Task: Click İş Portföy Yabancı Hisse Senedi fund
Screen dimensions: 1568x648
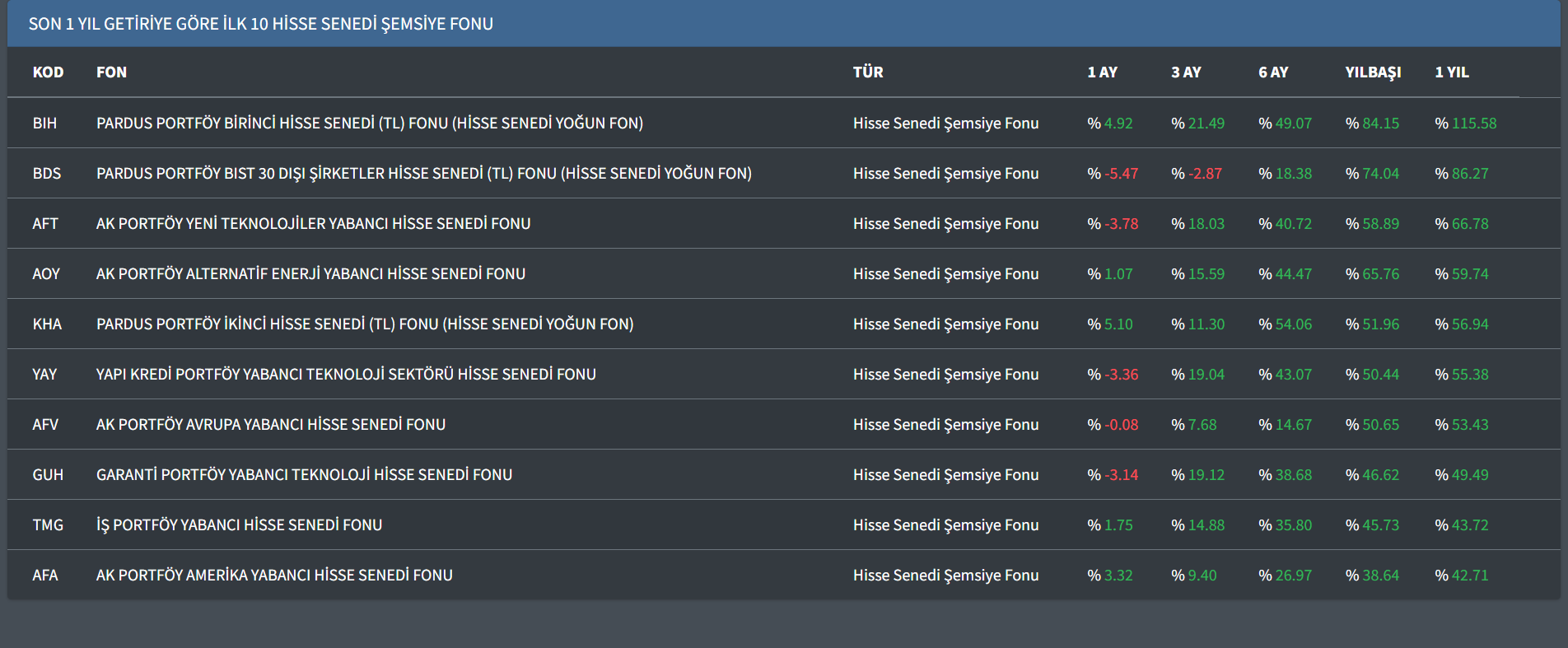Action: pyautogui.click(x=239, y=525)
